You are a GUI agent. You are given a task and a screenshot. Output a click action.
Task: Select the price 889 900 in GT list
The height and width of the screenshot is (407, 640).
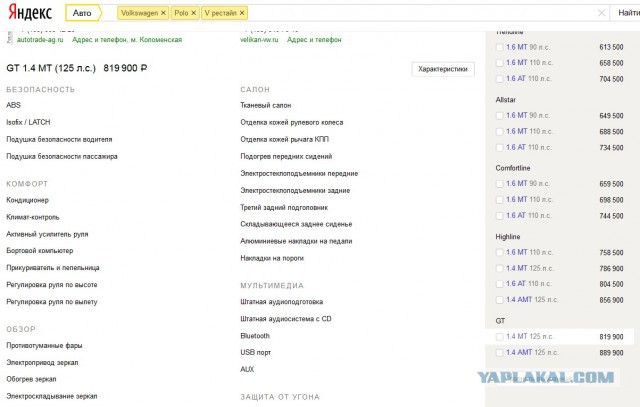pyautogui.click(x=611, y=353)
